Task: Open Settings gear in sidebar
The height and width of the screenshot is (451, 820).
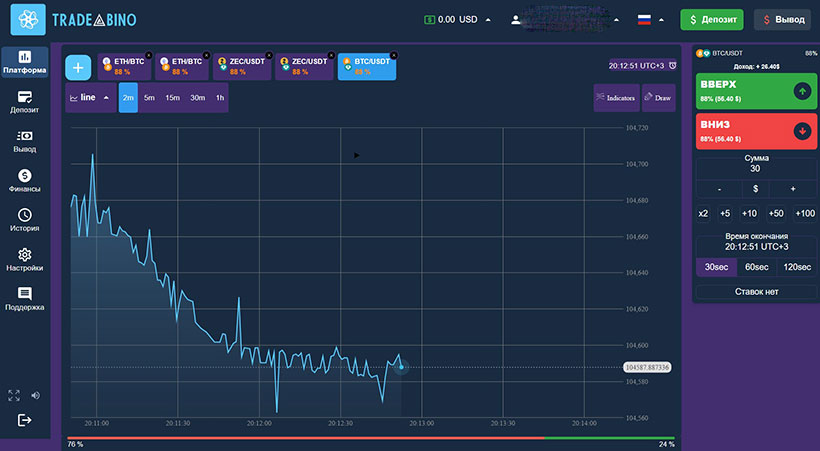Action: coord(24,260)
